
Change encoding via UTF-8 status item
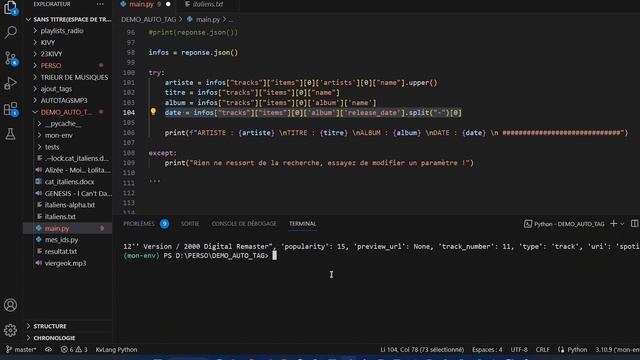pyautogui.click(x=519, y=350)
